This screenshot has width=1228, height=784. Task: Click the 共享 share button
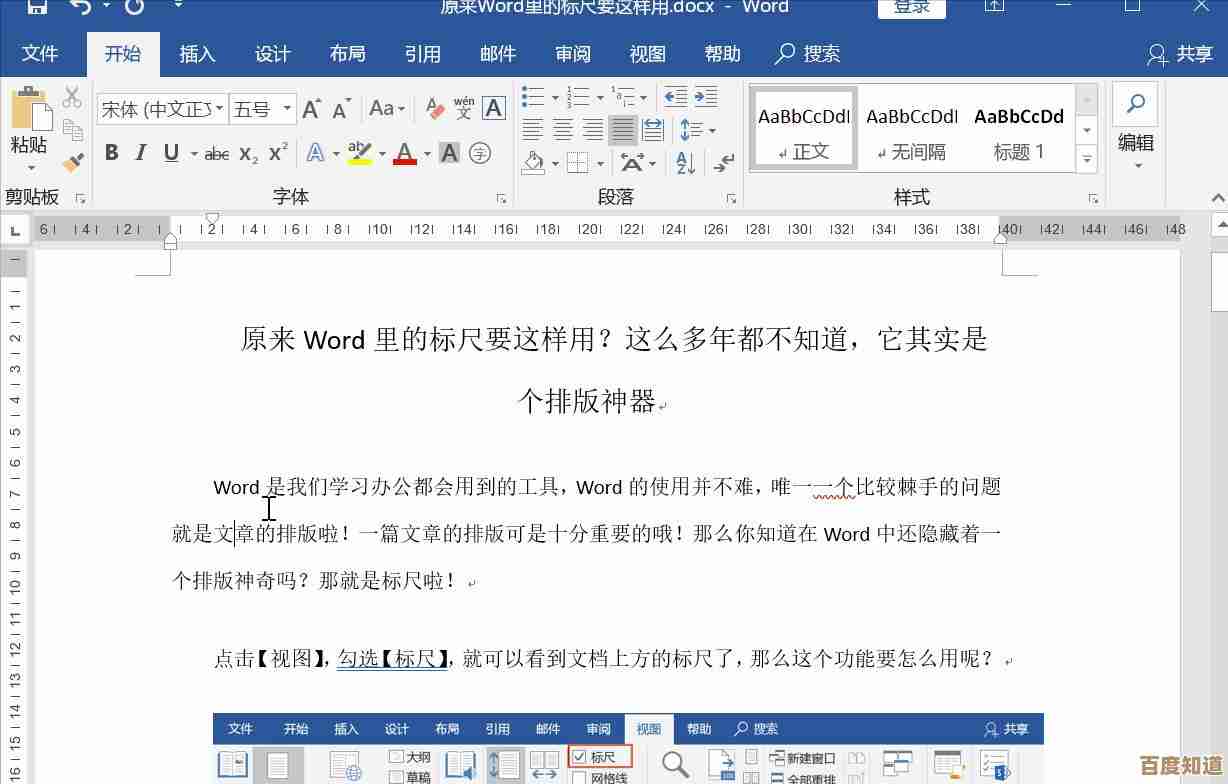(x=1180, y=54)
